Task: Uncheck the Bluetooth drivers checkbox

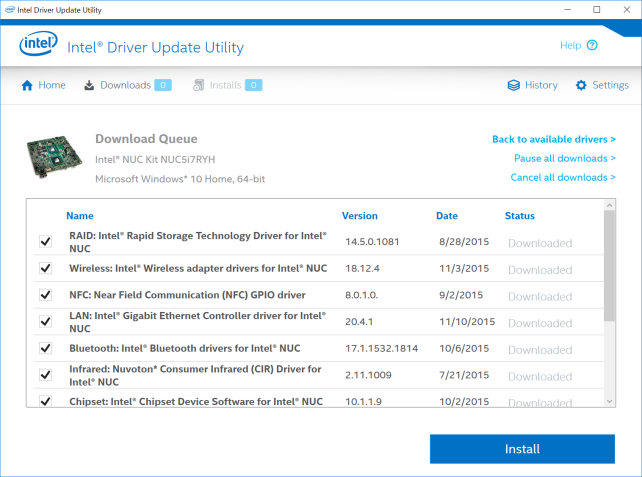Action: pyautogui.click(x=45, y=348)
